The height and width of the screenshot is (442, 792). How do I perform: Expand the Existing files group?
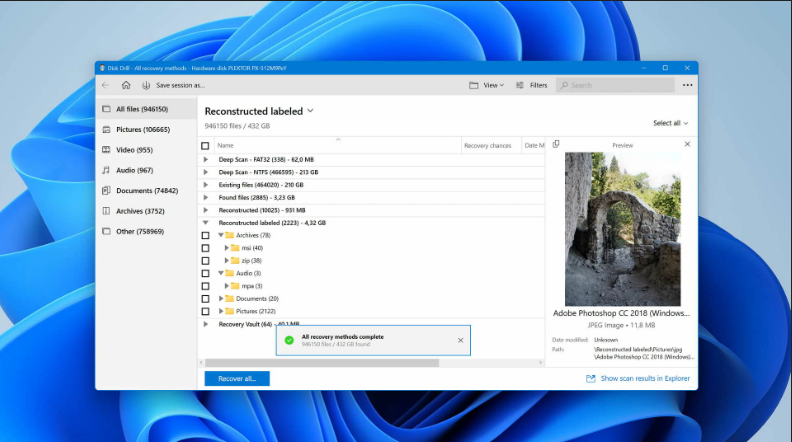[x=206, y=185]
